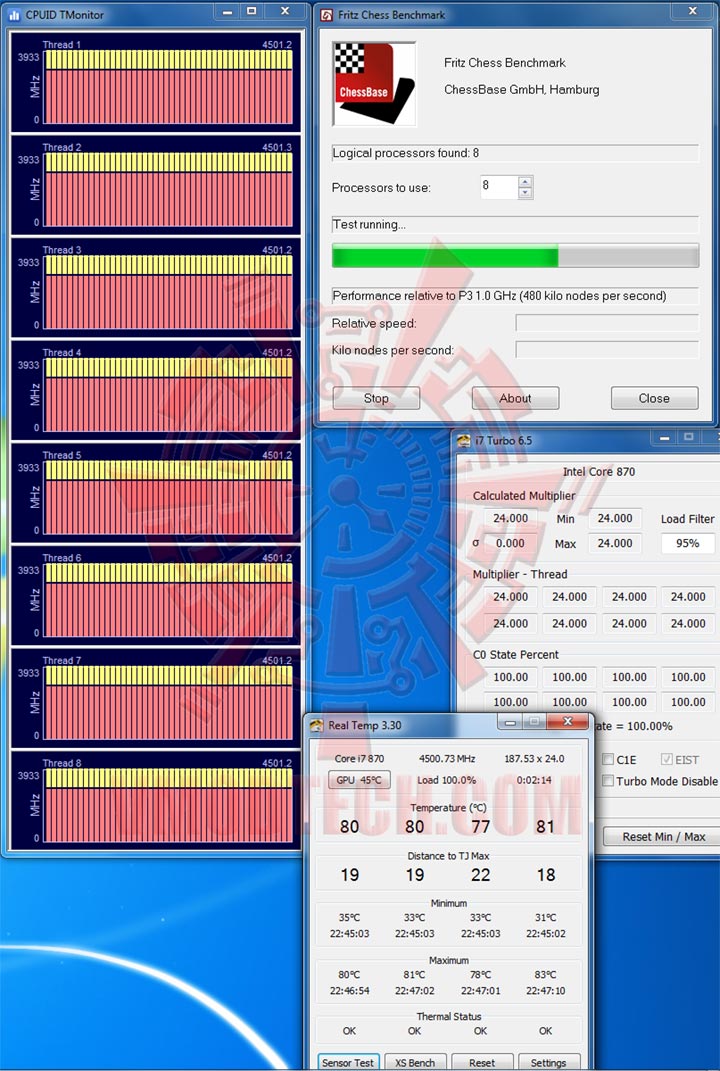This screenshot has width=720, height=1071.
Task: Click the Relative speed result field
Action: point(607,323)
